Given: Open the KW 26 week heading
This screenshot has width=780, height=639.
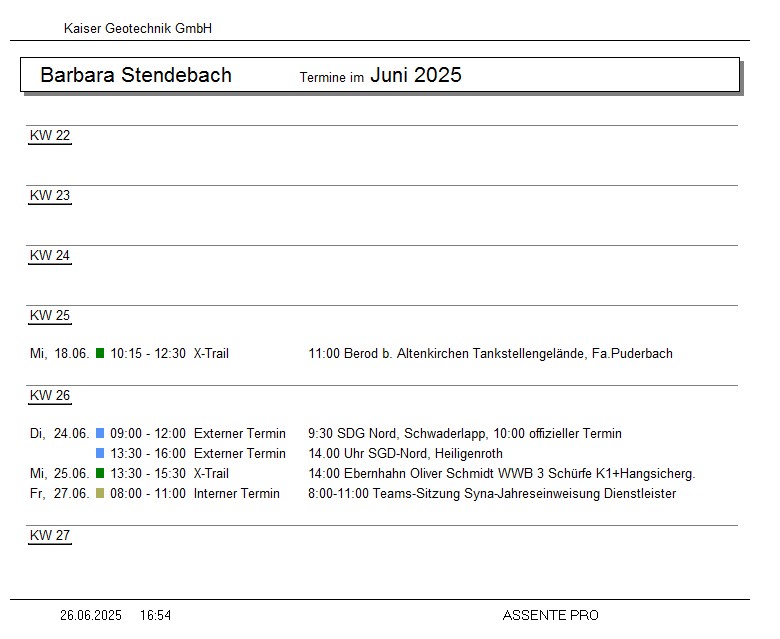Looking at the screenshot, I should (x=50, y=396).
